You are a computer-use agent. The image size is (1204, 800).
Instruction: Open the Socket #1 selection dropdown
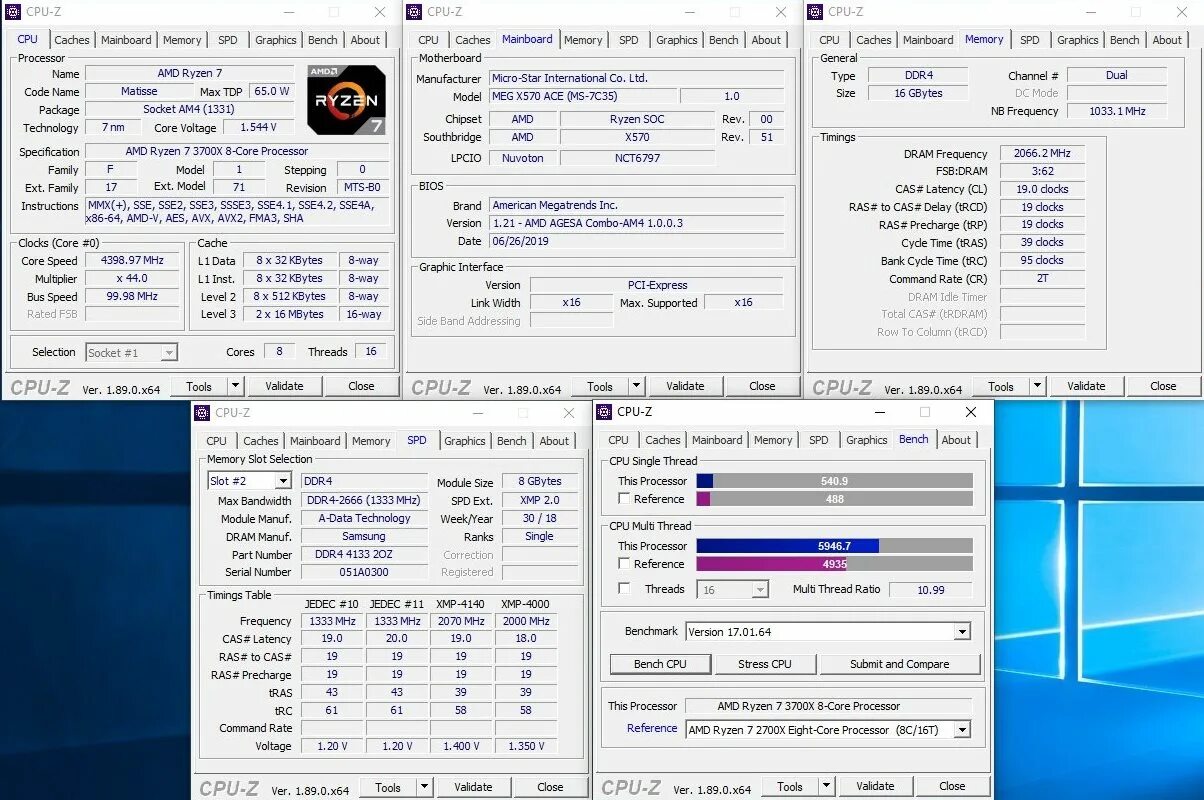[x=169, y=352]
